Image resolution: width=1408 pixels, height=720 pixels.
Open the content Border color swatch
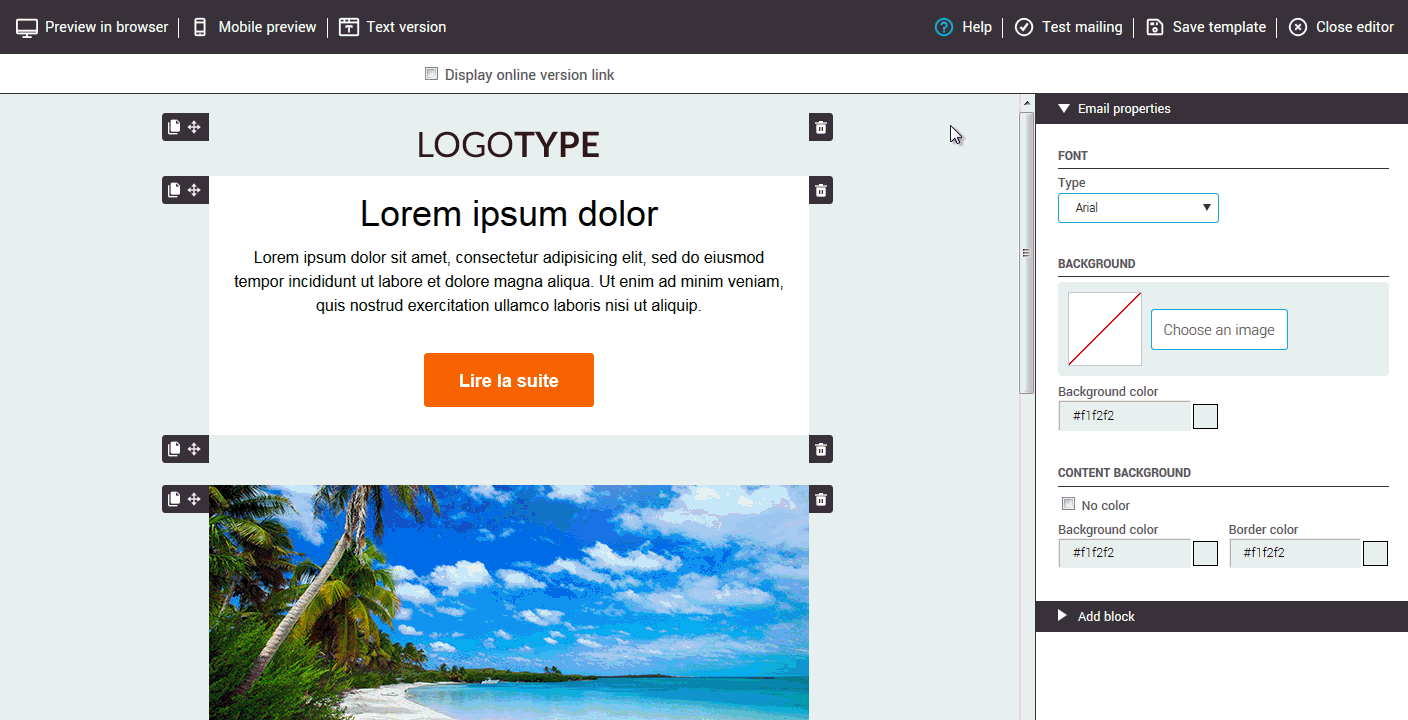click(1375, 553)
